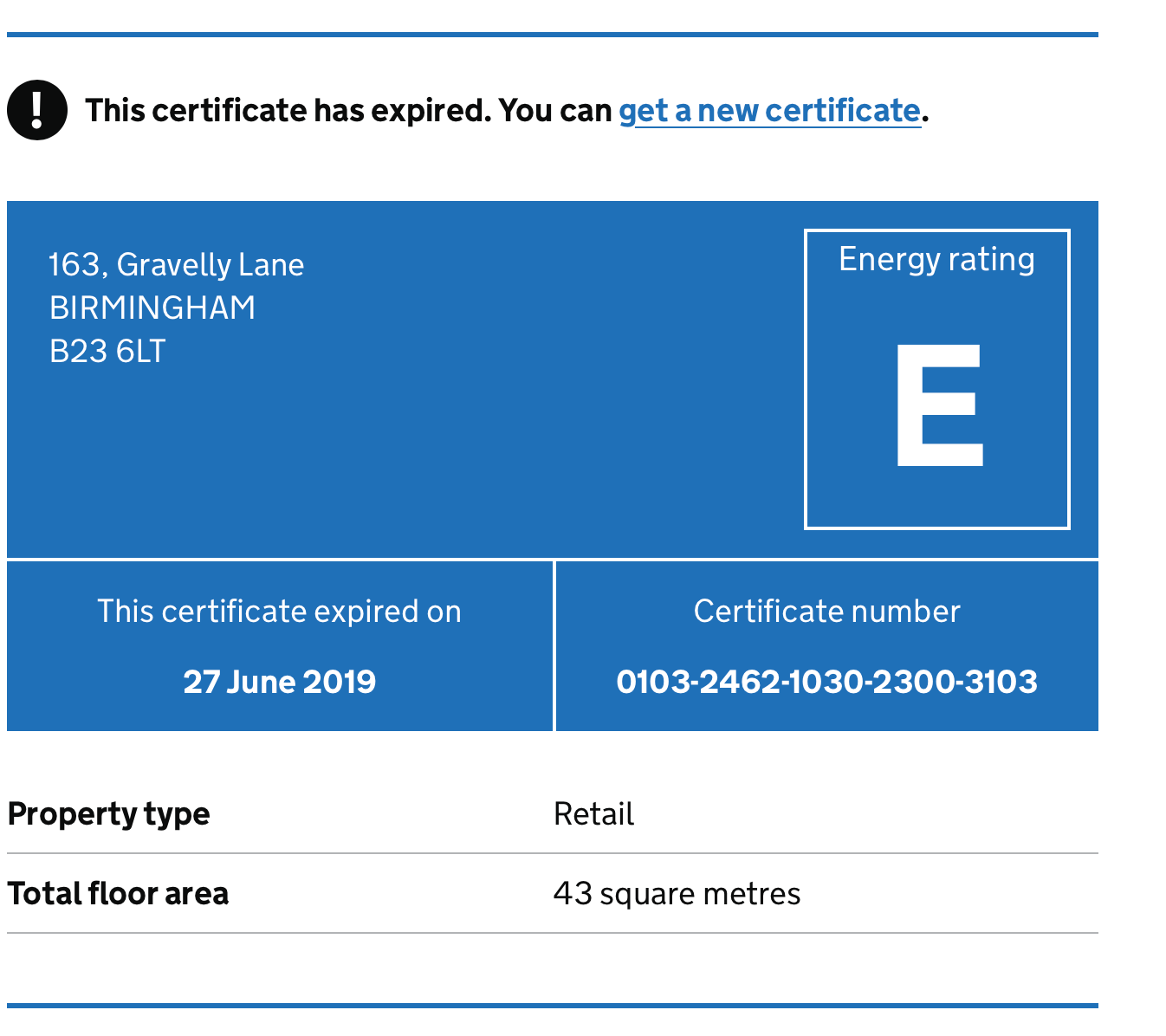Click the 'Energy rating' heading text
Viewport: 1166px width, 1036px height.
(x=936, y=260)
